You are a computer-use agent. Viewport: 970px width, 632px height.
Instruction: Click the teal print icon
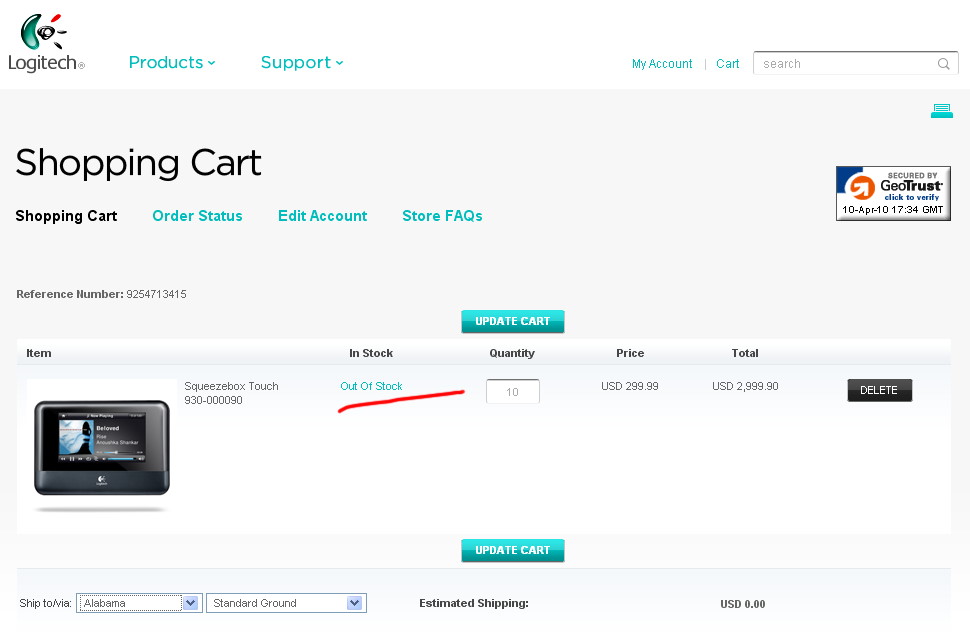click(942, 111)
